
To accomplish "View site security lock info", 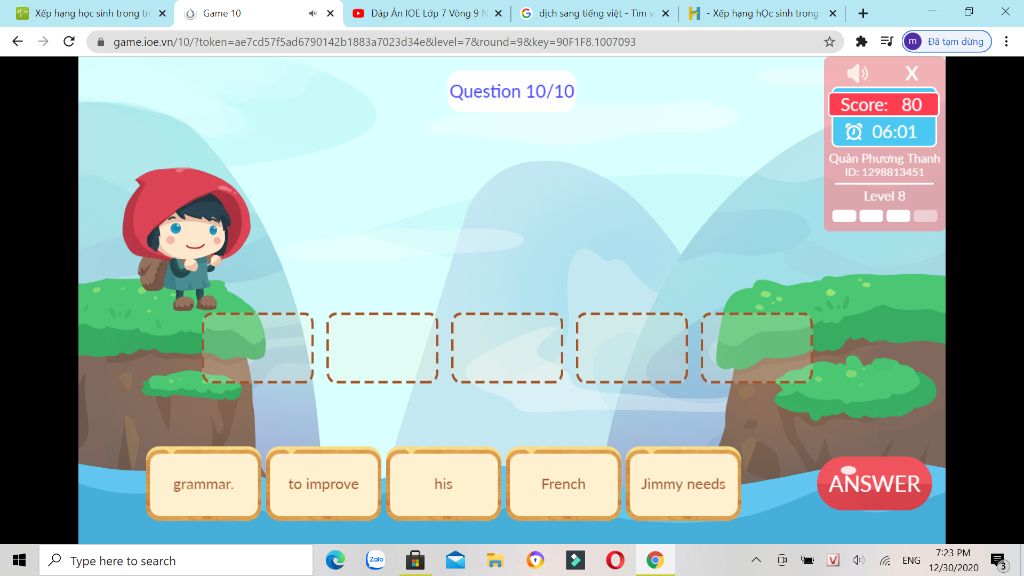I will pyautogui.click(x=100, y=42).
